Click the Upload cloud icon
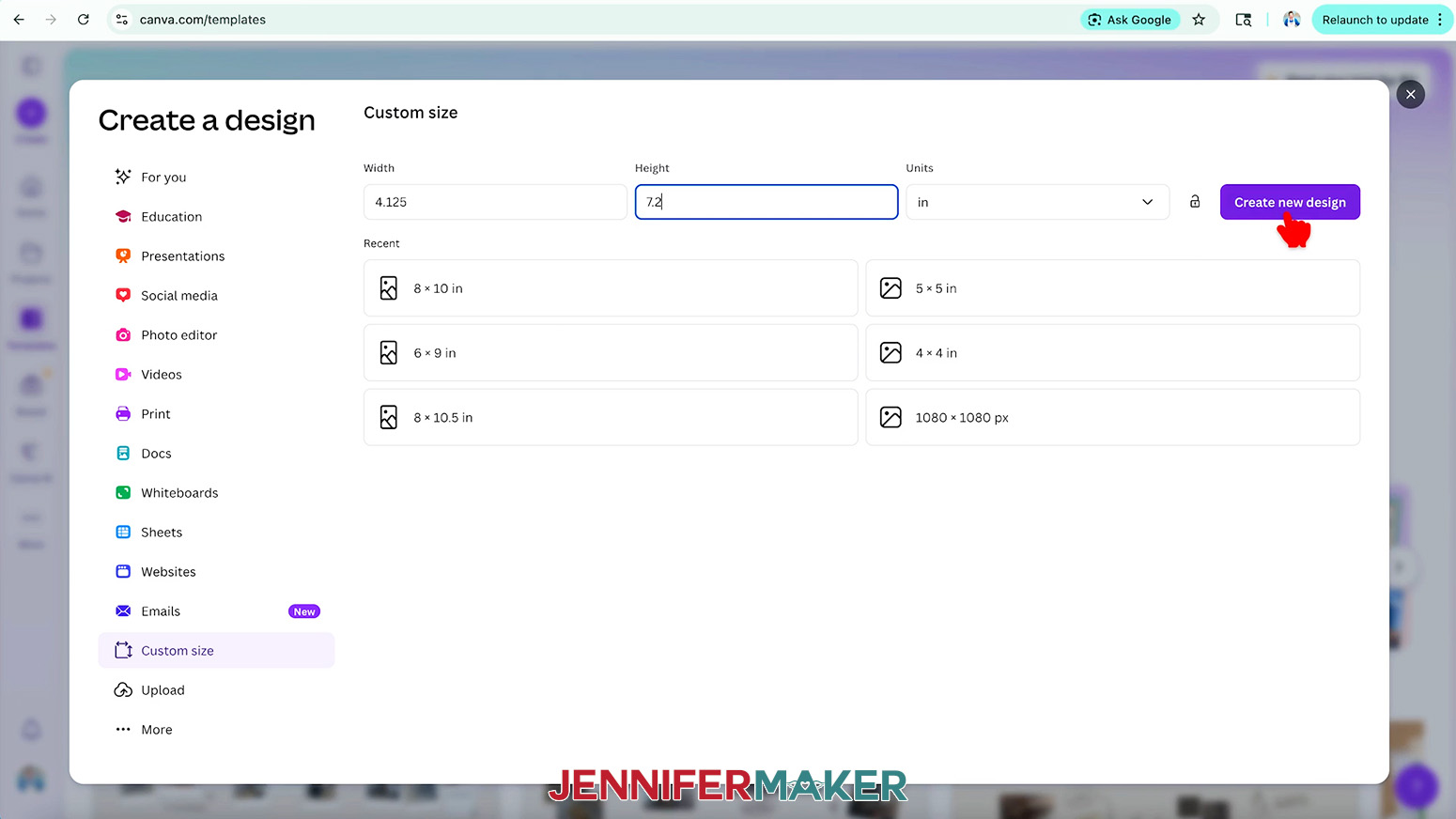Screen dimensions: 1456x819 click(x=123, y=689)
